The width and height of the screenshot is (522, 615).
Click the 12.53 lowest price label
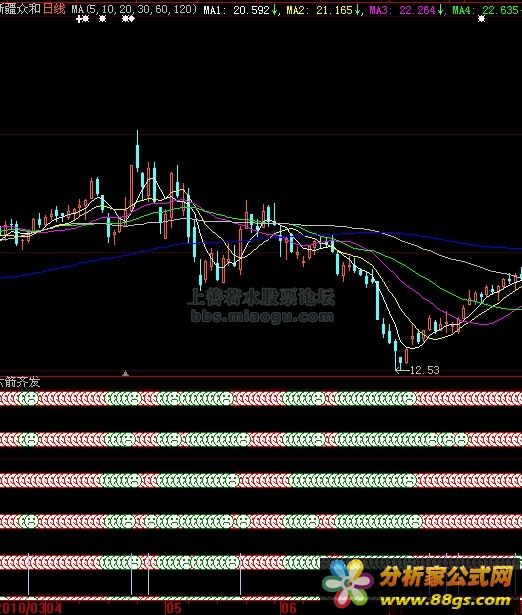coord(424,370)
